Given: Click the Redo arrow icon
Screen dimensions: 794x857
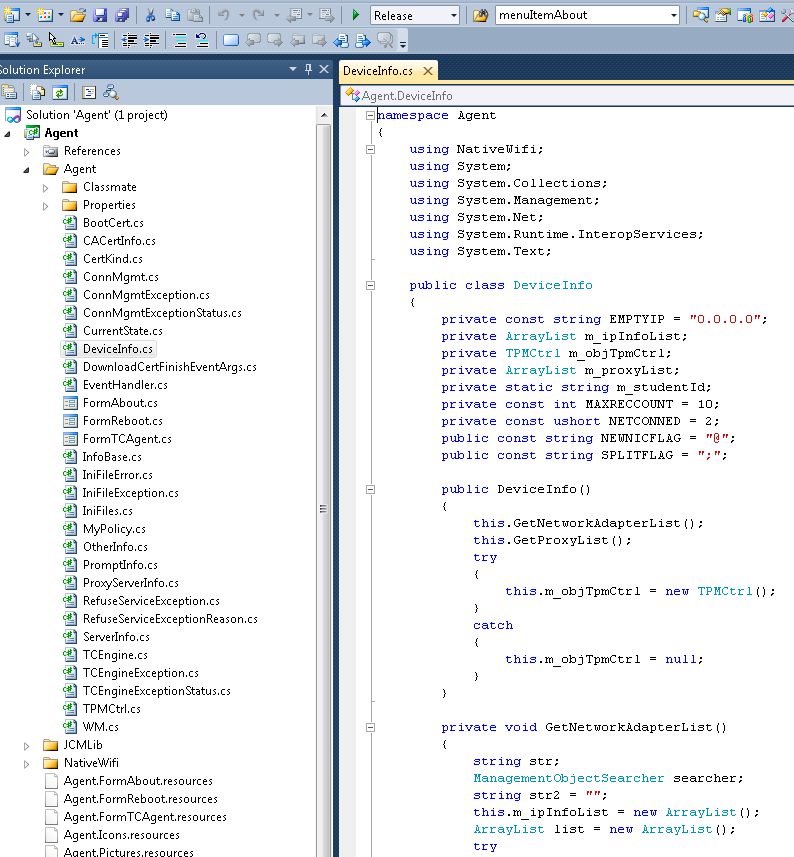Looking at the screenshot, I should [x=258, y=15].
